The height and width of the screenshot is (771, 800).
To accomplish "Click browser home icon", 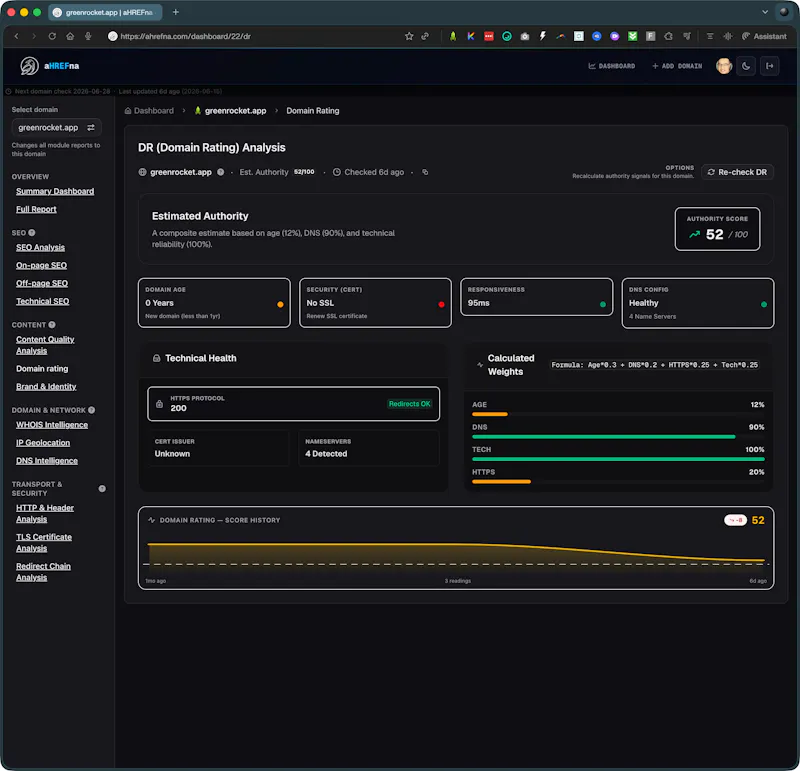I will [x=70, y=36].
